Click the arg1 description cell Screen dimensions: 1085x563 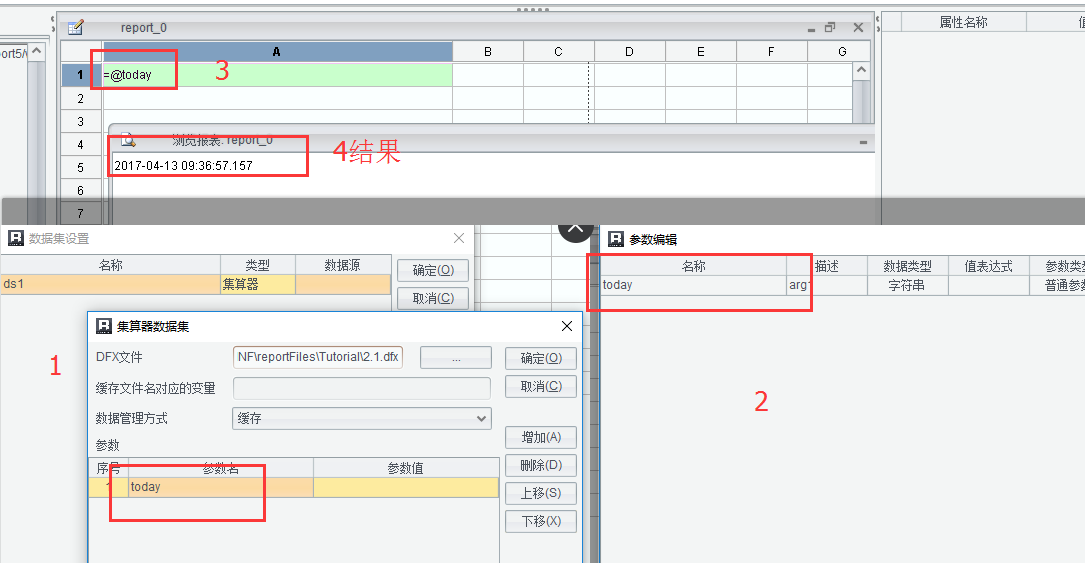click(827, 285)
